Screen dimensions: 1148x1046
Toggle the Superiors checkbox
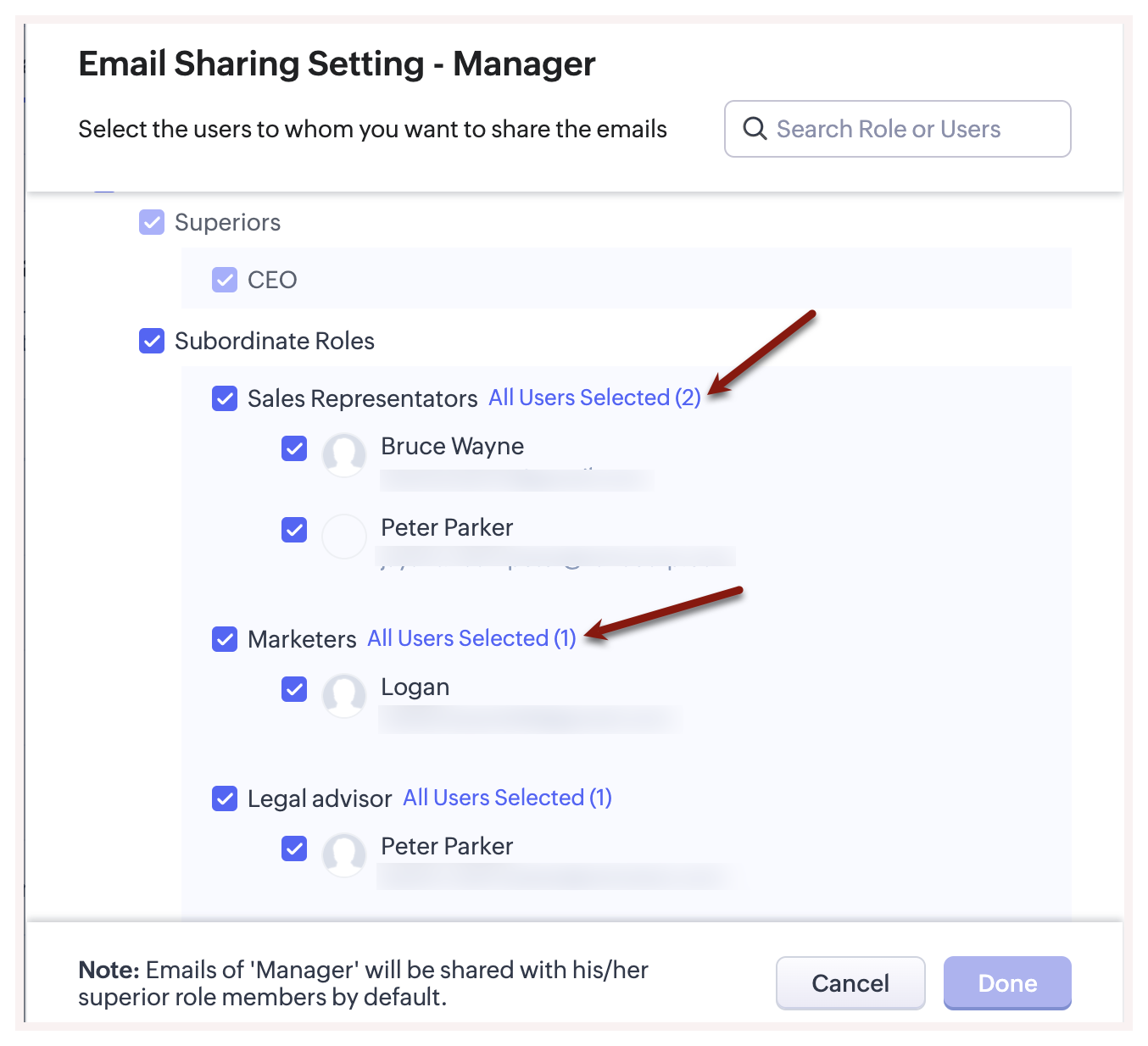click(x=152, y=223)
